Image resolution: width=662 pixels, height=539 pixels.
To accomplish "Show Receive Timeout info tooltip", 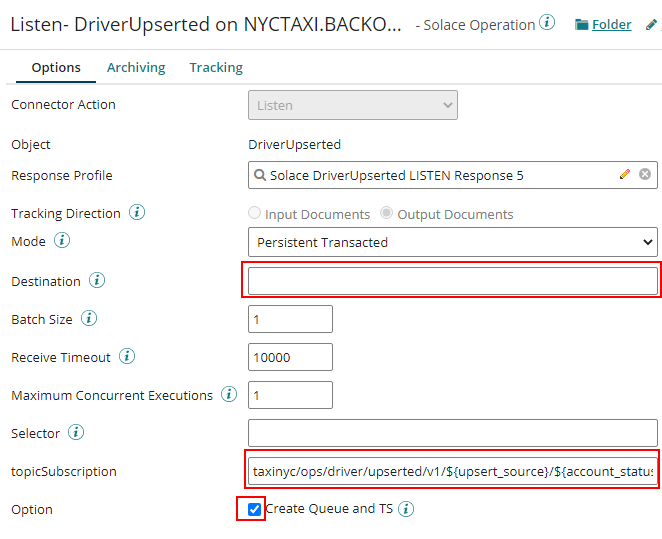I will click(127, 357).
